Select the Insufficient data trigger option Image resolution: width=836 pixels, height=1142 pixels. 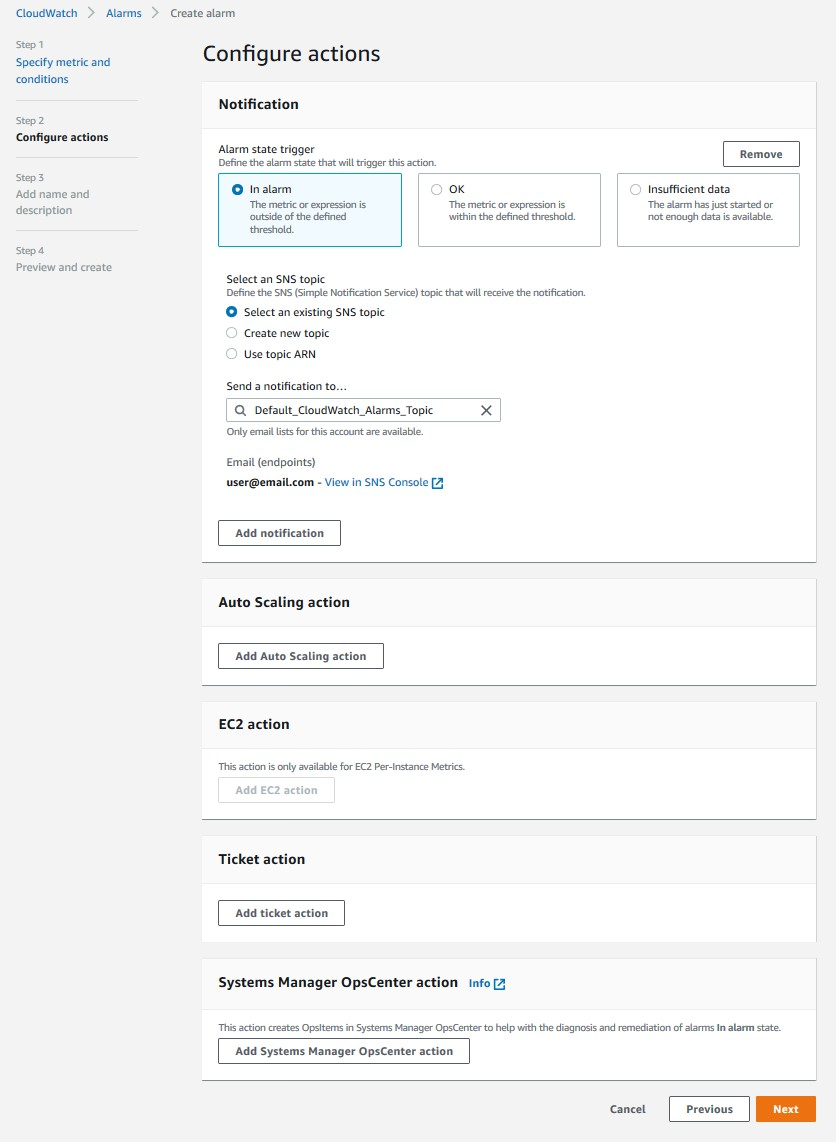tap(636, 189)
